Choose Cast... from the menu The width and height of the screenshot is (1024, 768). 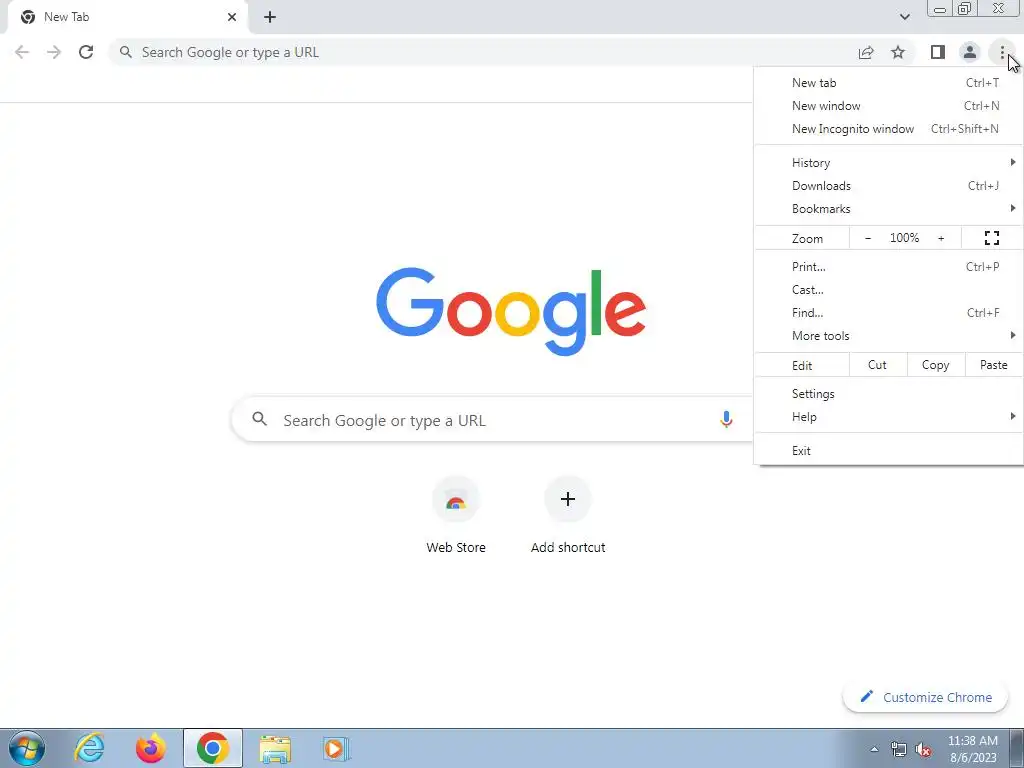pyautogui.click(x=888, y=289)
